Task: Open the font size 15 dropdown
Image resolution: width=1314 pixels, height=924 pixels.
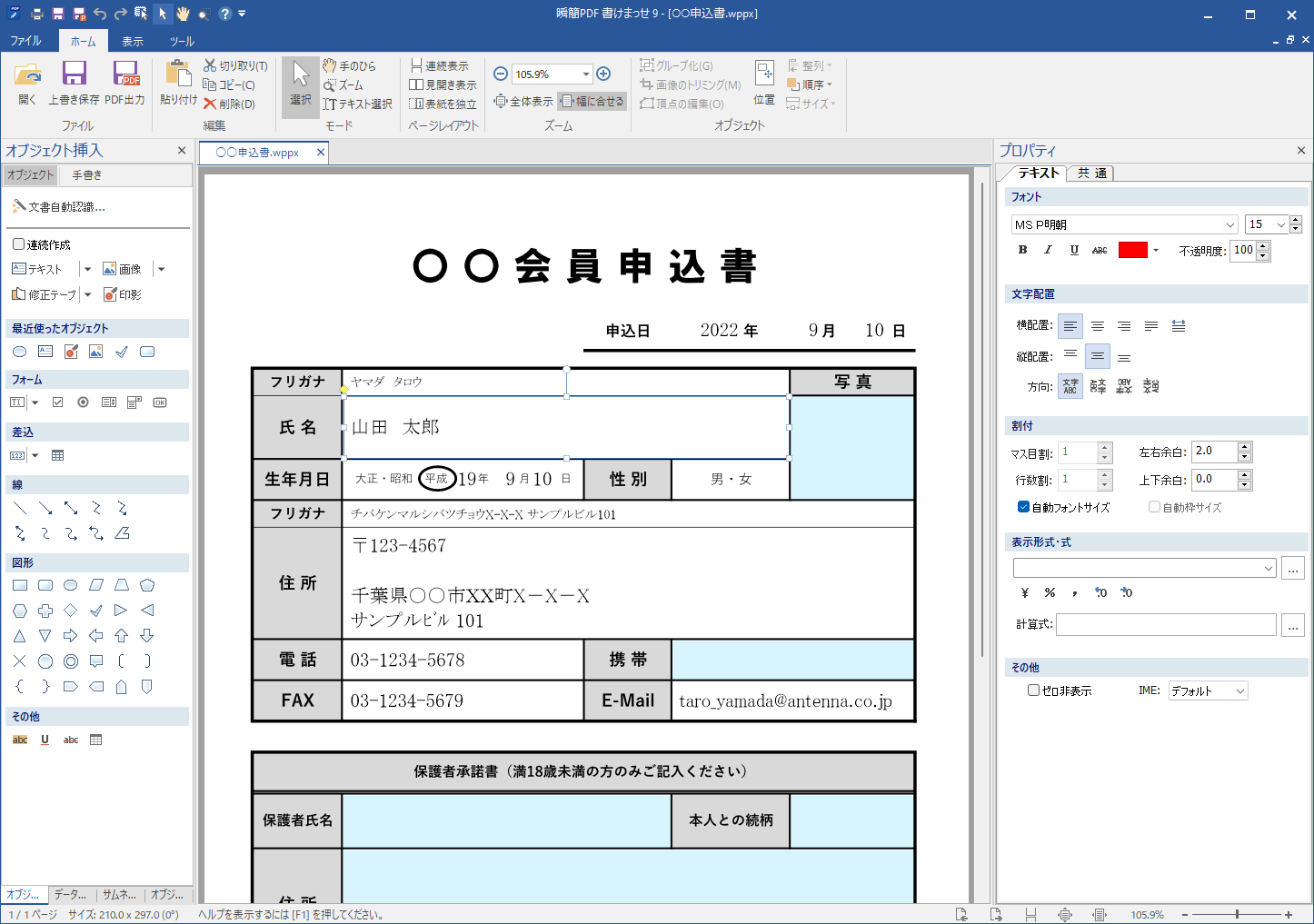Action: point(1281,224)
